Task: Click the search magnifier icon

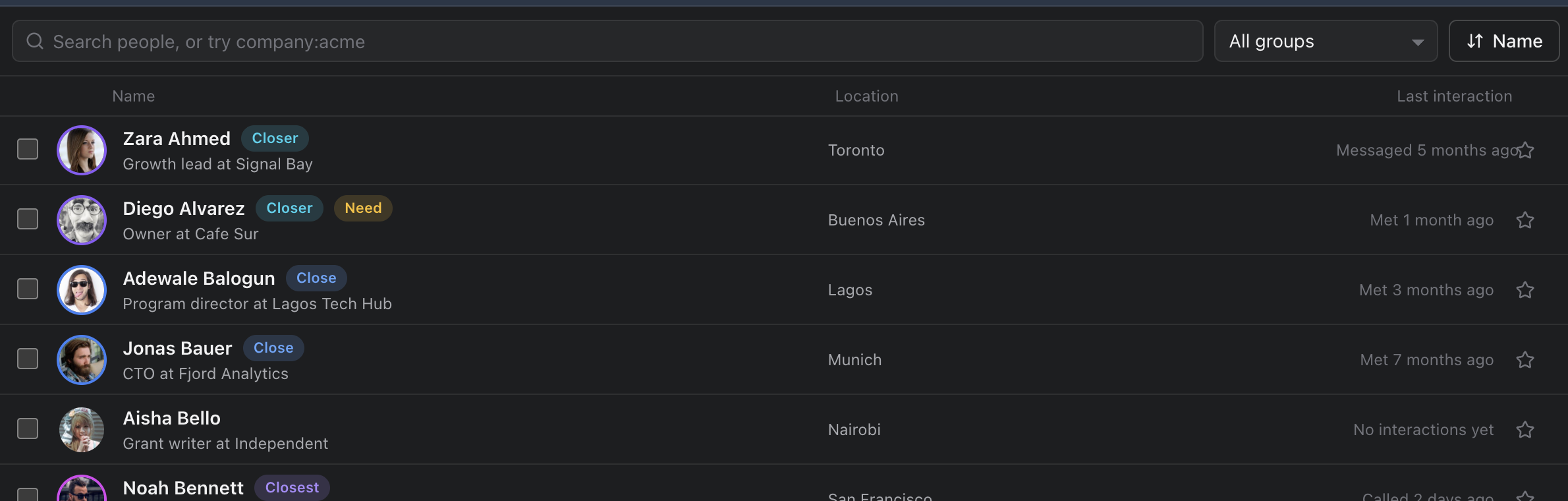Action: (35, 42)
